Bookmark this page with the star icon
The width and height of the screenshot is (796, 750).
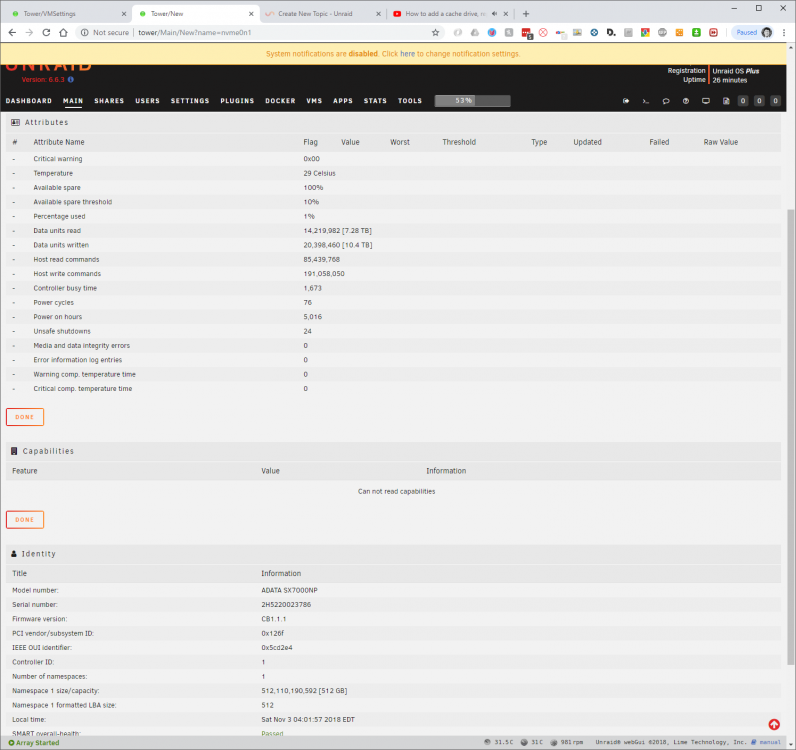(x=435, y=32)
